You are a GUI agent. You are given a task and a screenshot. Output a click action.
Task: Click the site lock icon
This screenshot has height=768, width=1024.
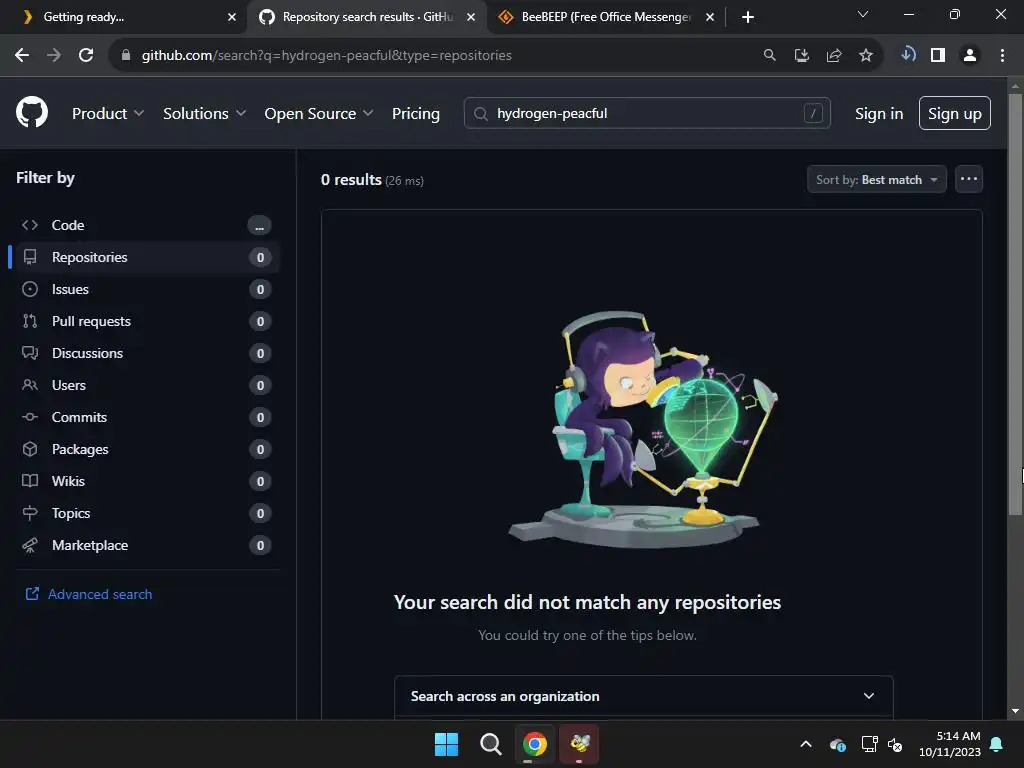click(126, 56)
